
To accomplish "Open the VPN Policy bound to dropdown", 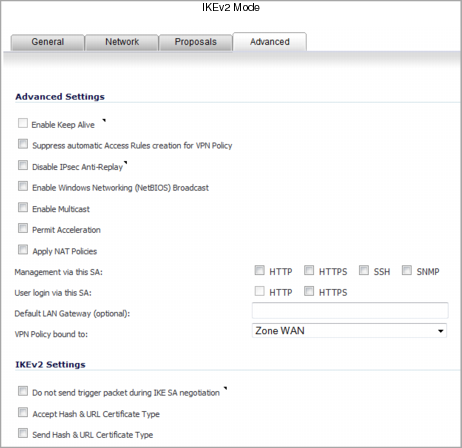I will pos(349,331).
